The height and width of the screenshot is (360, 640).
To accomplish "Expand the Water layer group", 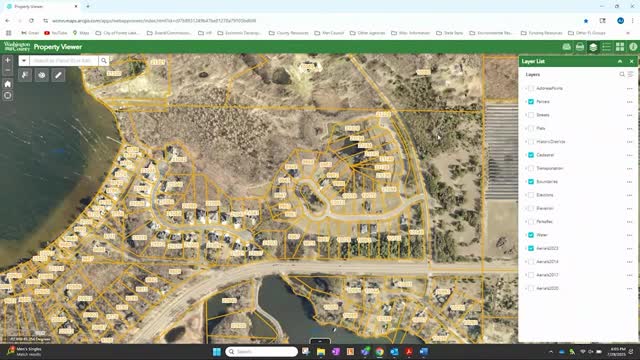I will click(526, 235).
